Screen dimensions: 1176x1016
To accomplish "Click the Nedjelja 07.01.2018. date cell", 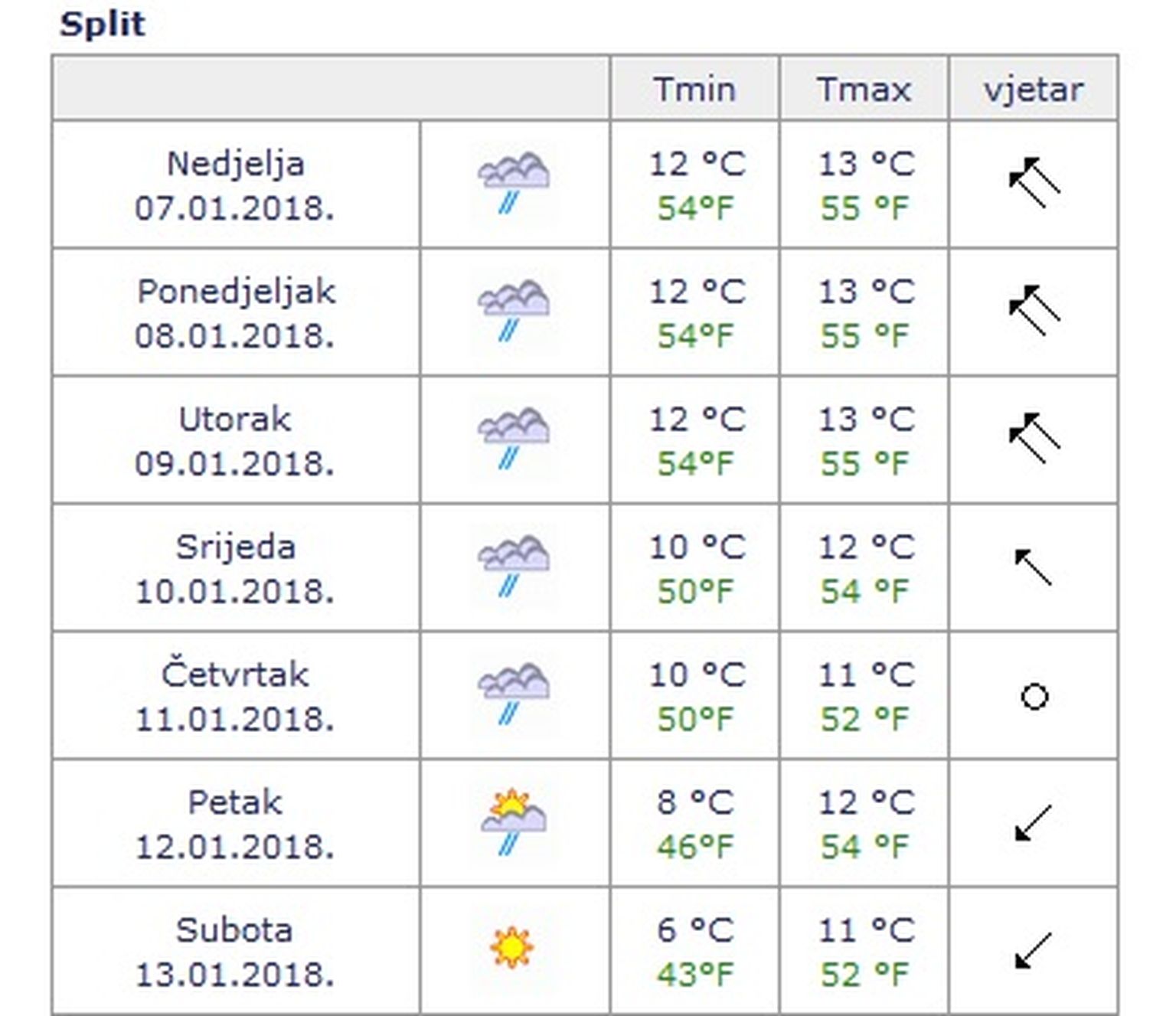I will (x=235, y=185).
